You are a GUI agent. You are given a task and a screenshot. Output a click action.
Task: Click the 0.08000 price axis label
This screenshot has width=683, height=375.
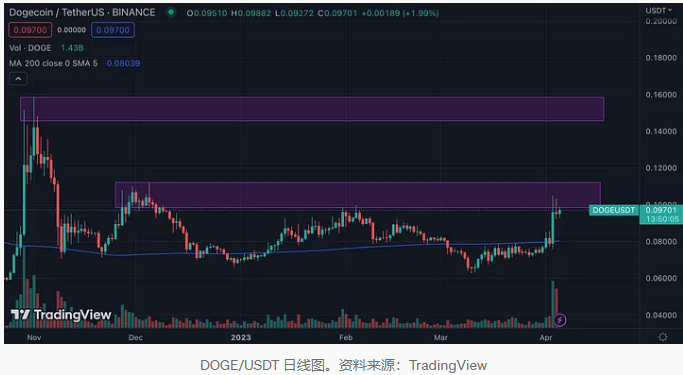661,241
